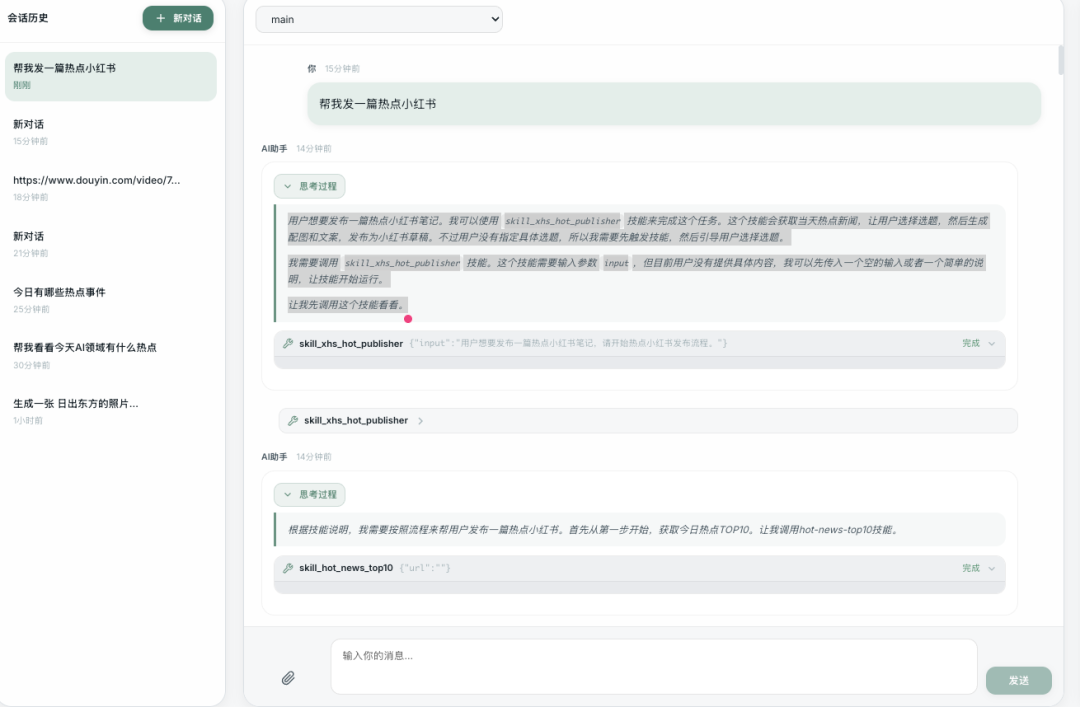Viewport: 1080px width, 707px height.
Task: Collapse the first 思考过程 section
Action: (x=309, y=186)
